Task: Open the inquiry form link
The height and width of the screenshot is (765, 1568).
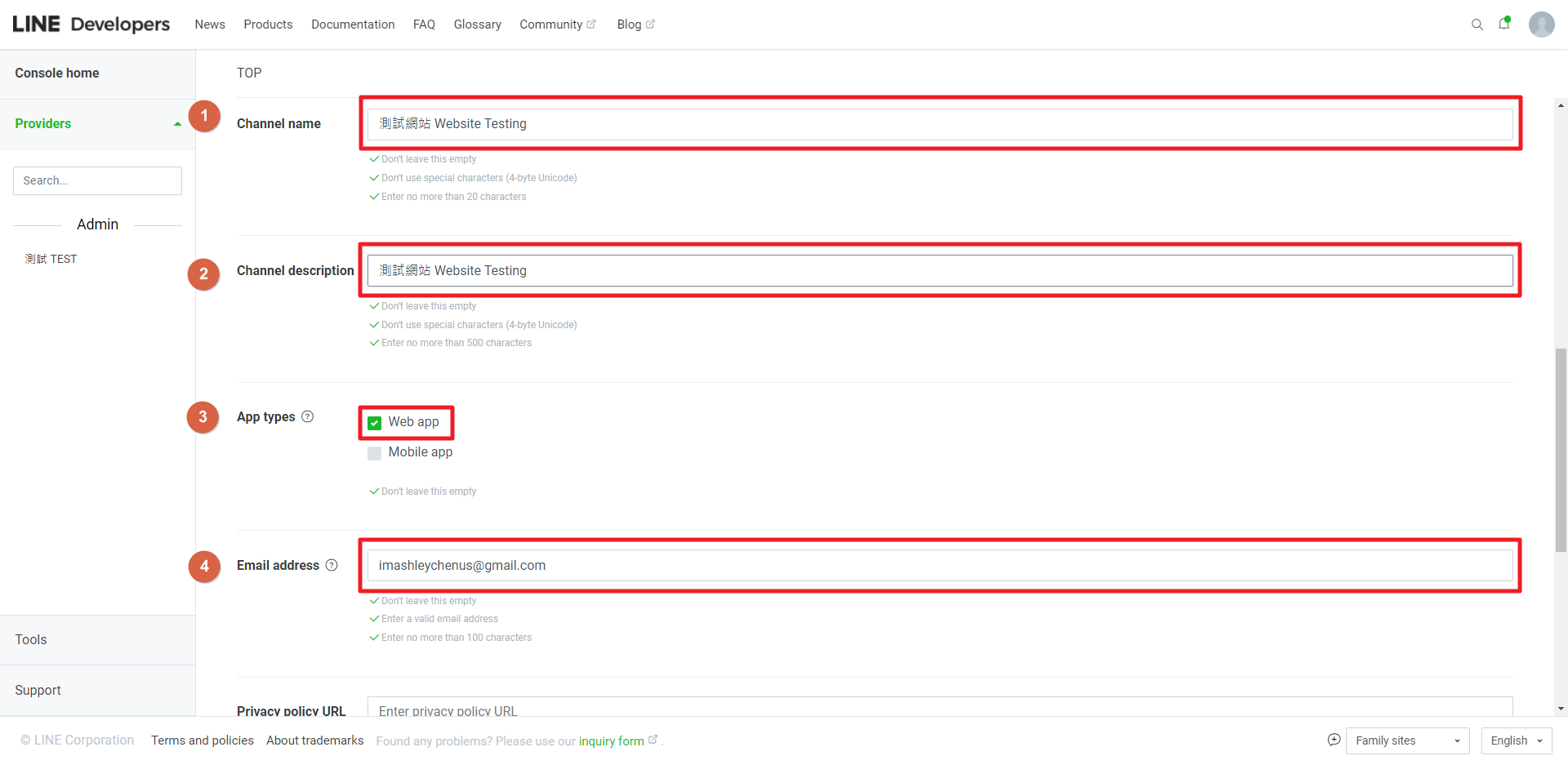Action: pos(611,741)
